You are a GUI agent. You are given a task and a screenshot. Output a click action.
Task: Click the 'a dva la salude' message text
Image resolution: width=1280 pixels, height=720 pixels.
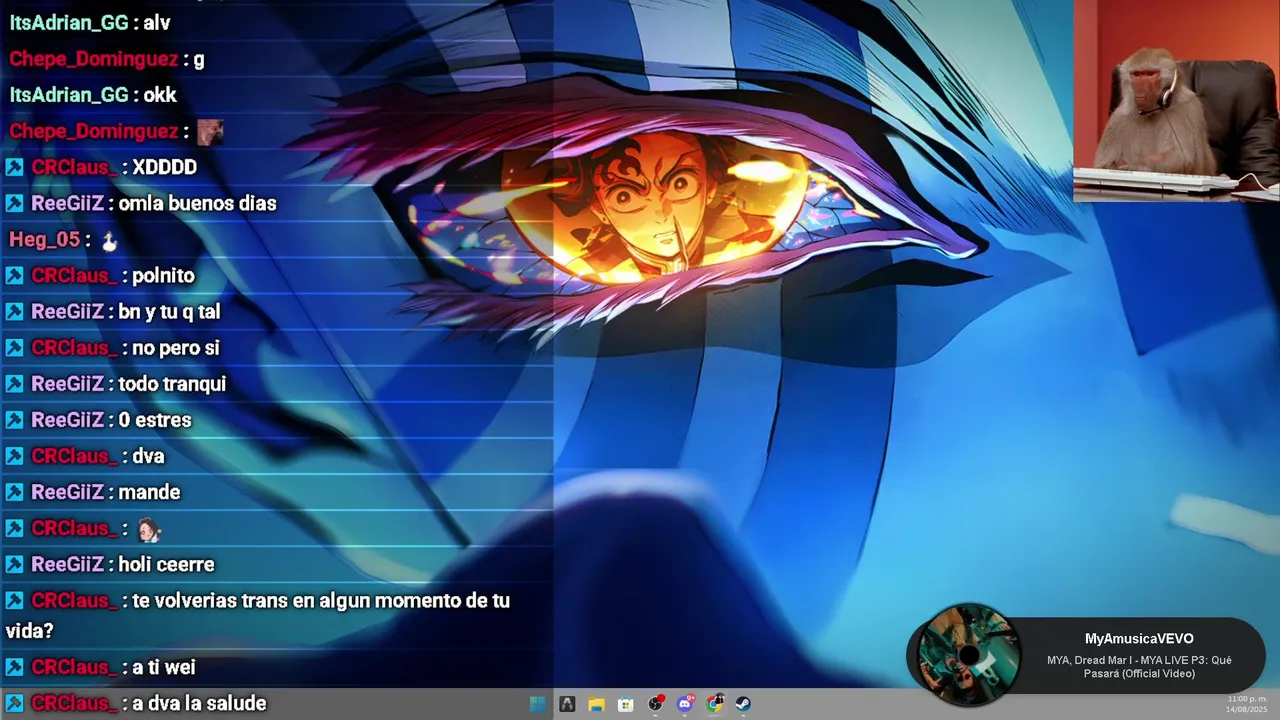(199, 703)
